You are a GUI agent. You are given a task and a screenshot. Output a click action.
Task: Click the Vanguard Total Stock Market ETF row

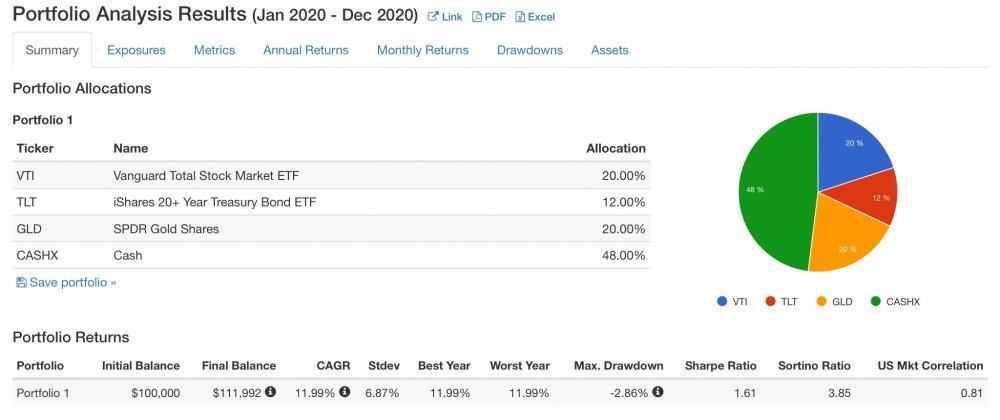tap(330, 176)
